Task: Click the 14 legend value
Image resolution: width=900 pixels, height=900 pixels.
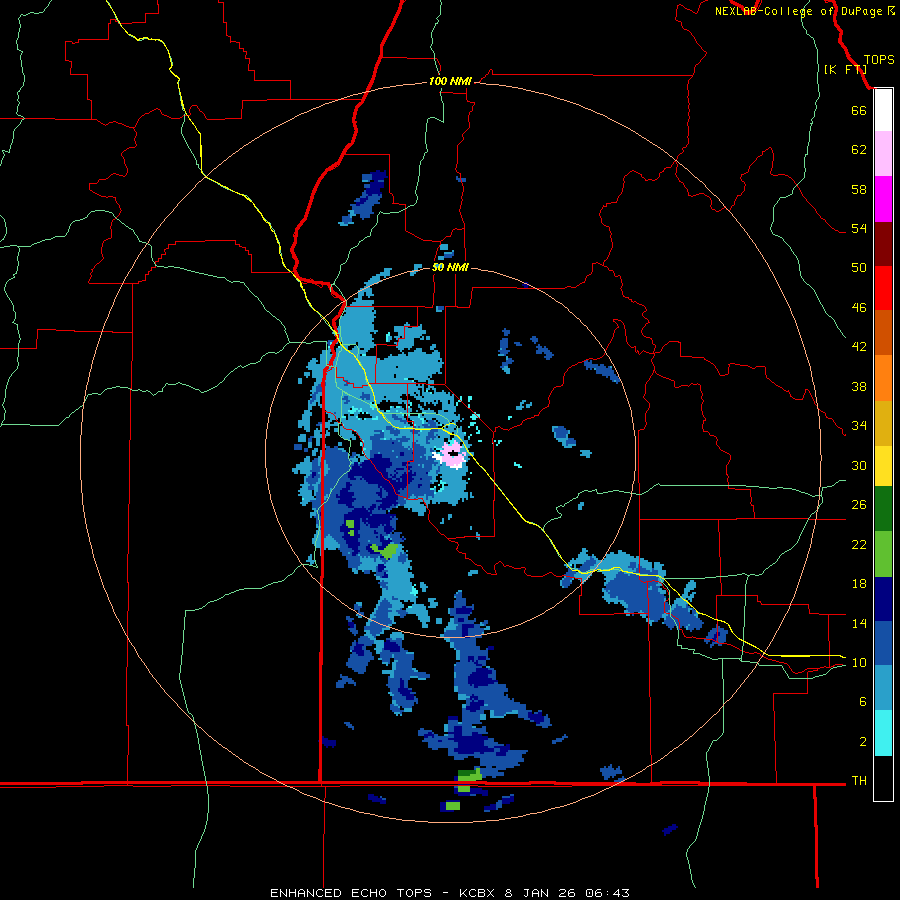Action: point(859,623)
